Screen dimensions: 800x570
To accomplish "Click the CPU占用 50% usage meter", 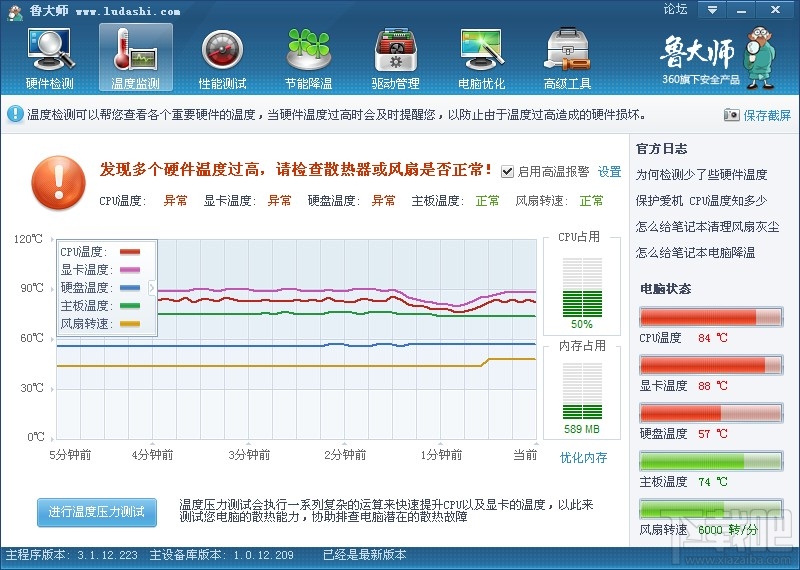I will coord(582,287).
